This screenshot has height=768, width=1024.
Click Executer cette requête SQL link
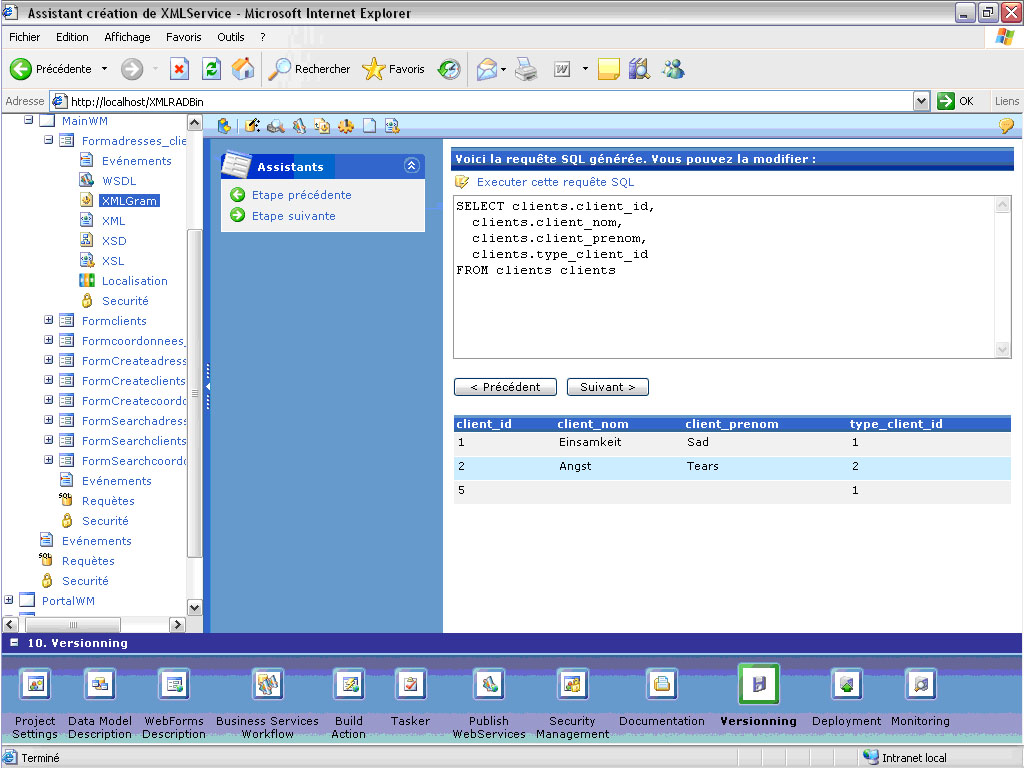tap(554, 182)
